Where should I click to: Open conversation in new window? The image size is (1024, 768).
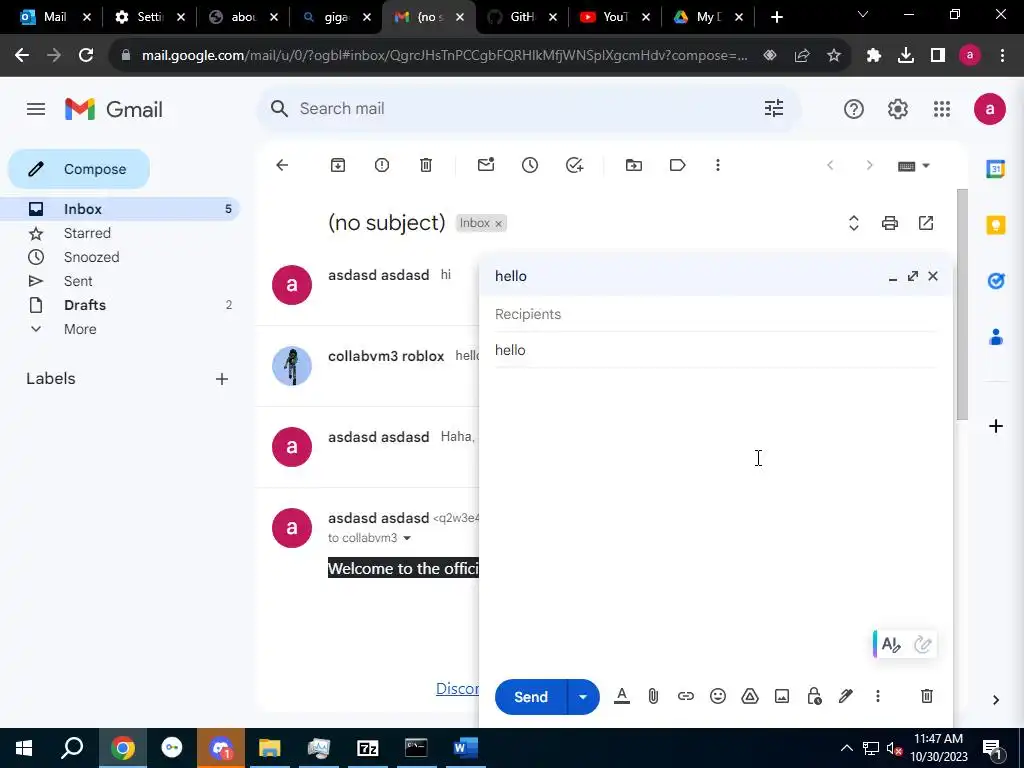[x=926, y=223]
